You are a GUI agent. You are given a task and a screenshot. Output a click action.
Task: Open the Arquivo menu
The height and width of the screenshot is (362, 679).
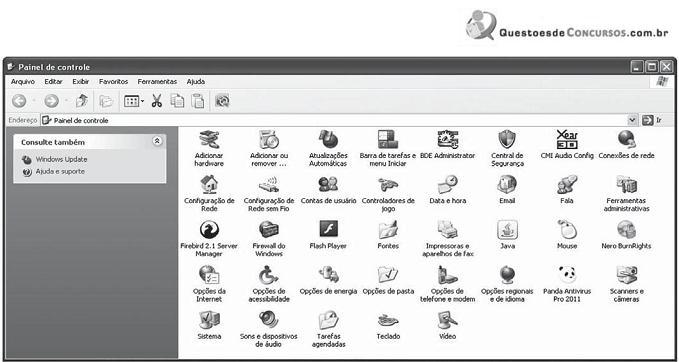tap(23, 81)
